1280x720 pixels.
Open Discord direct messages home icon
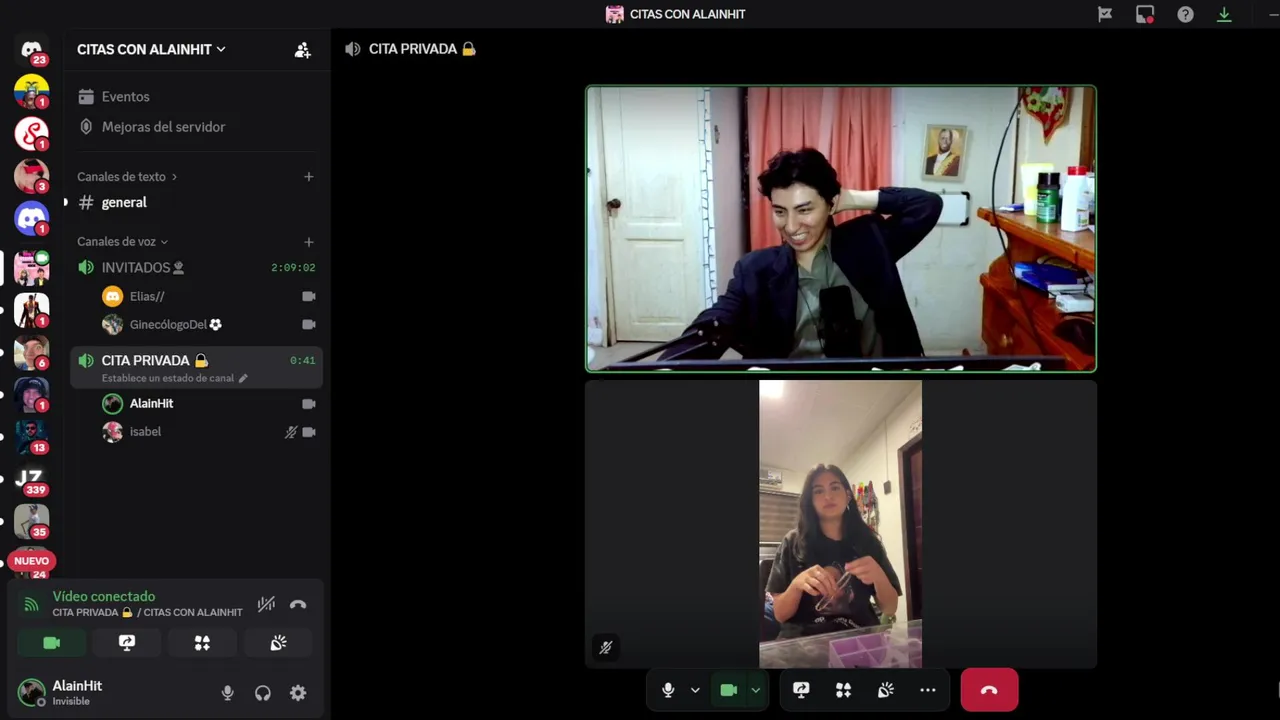pos(31,49)
